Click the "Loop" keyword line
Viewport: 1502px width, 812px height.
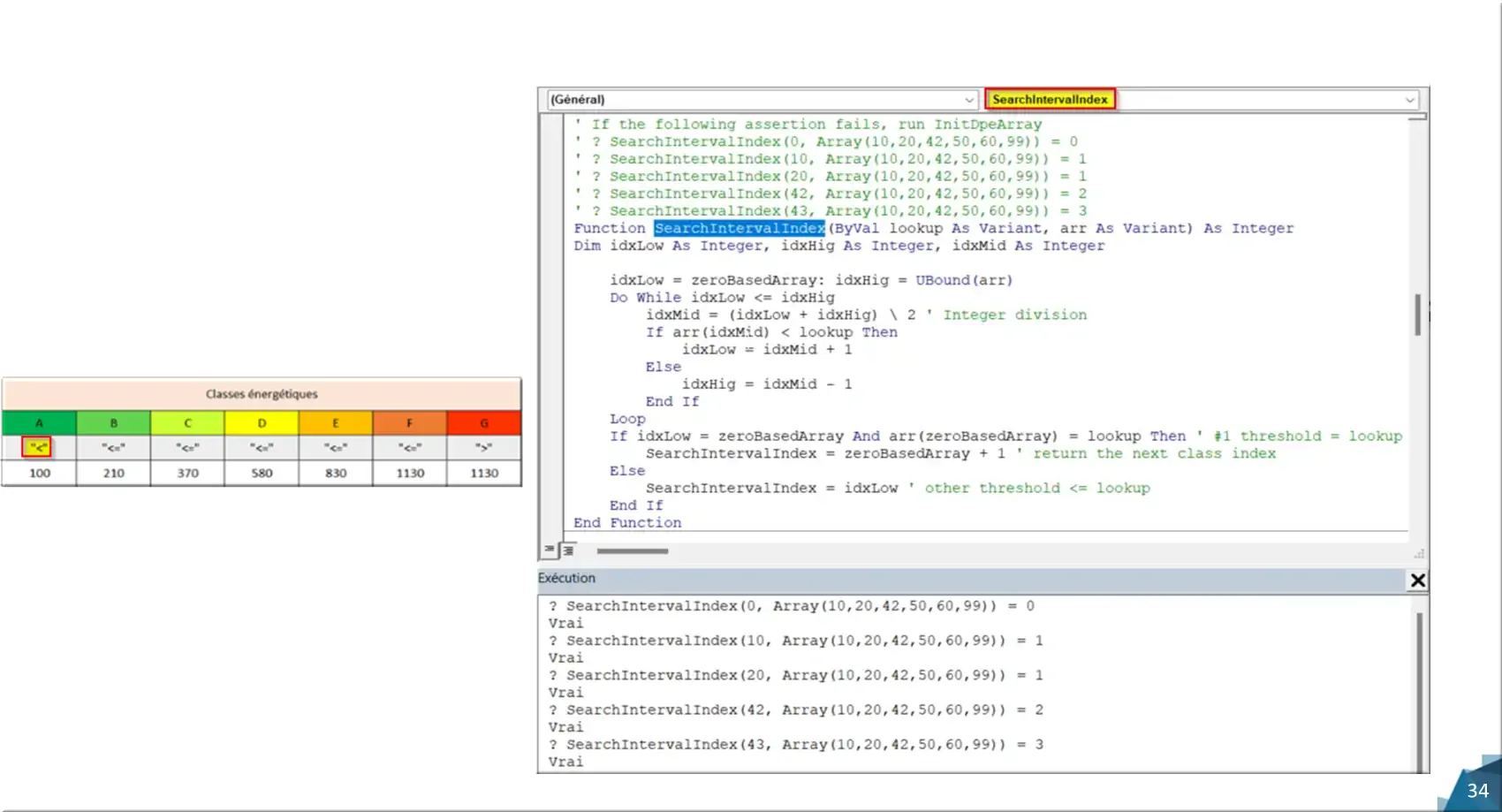pos(627,419)
